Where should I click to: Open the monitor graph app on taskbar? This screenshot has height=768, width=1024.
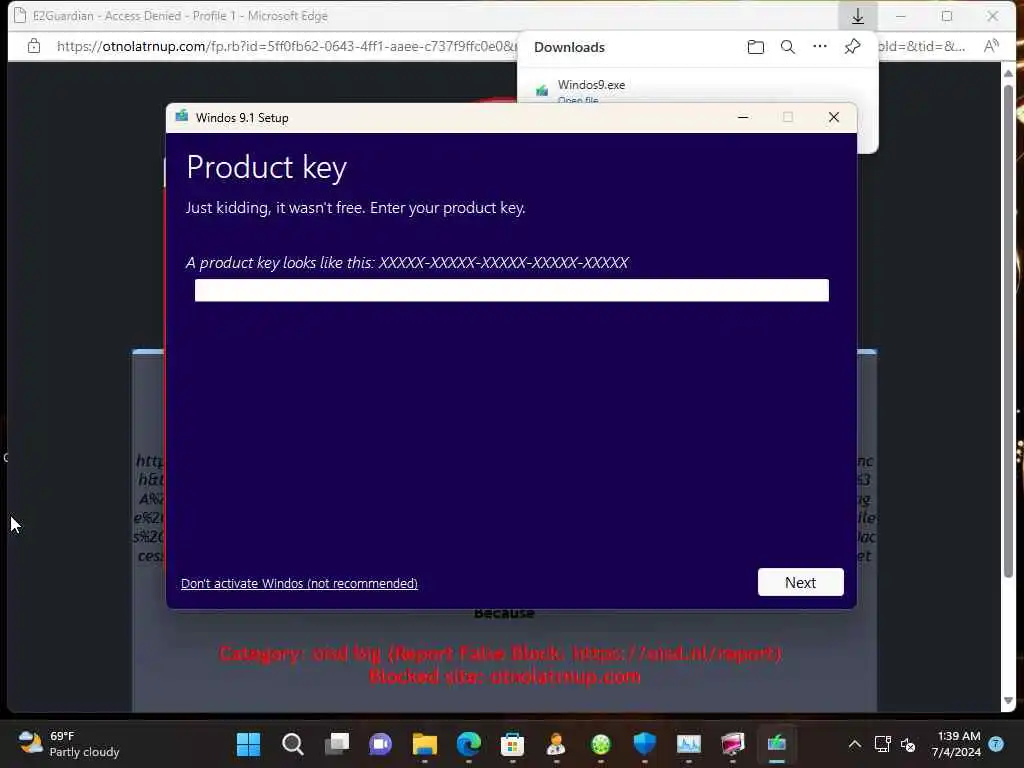coord(688,744)
